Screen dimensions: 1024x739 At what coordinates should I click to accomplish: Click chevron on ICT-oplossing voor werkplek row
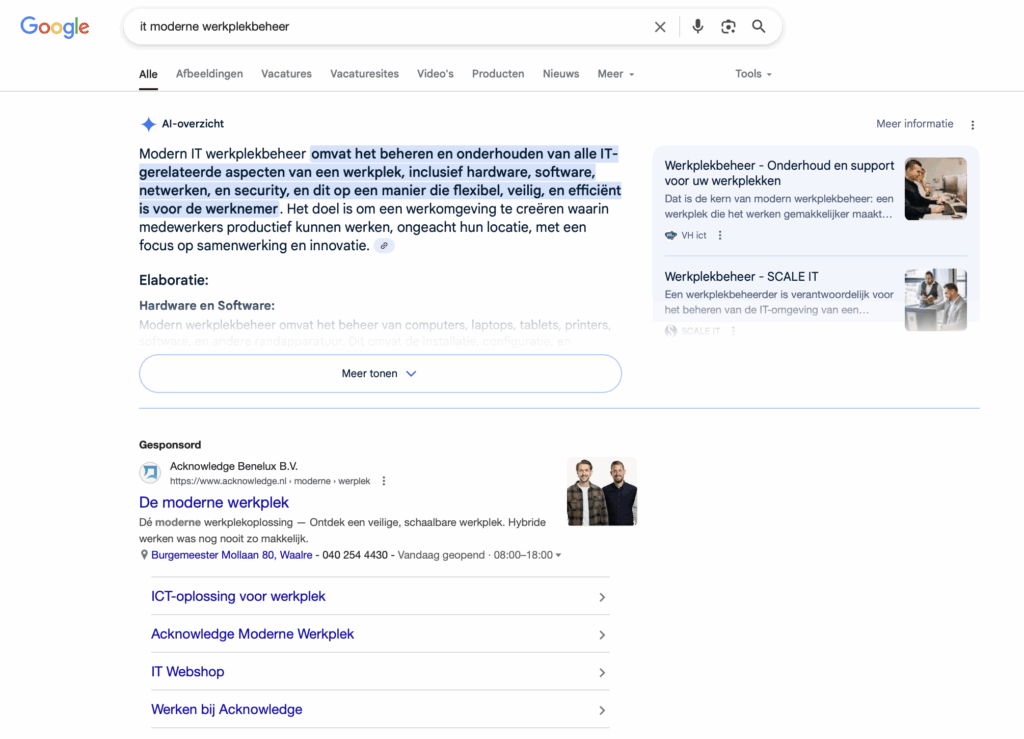tap(602, 597)
